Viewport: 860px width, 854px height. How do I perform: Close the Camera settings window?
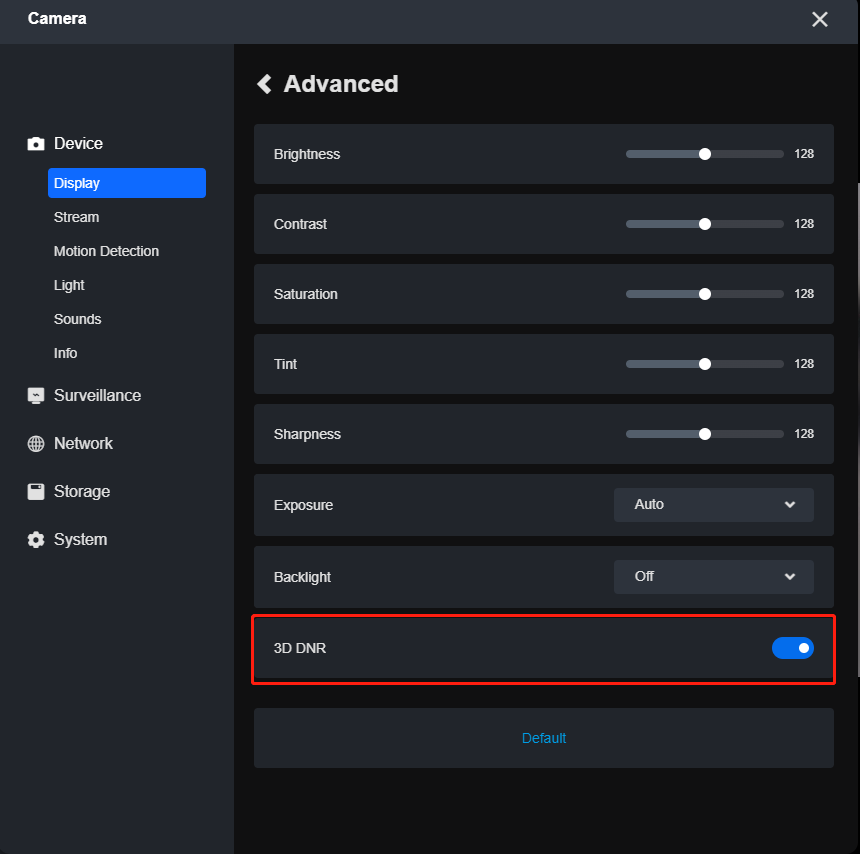coord(820,19)
